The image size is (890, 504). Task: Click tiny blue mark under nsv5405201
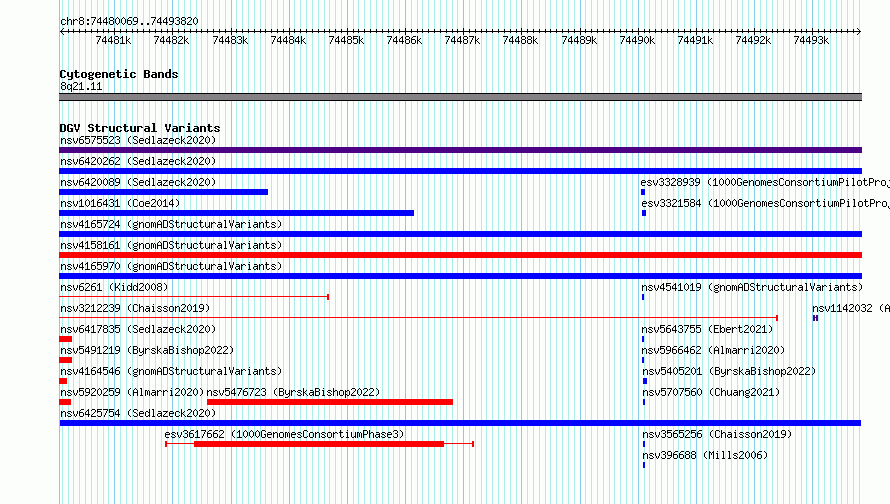click(x=645, y=381)
